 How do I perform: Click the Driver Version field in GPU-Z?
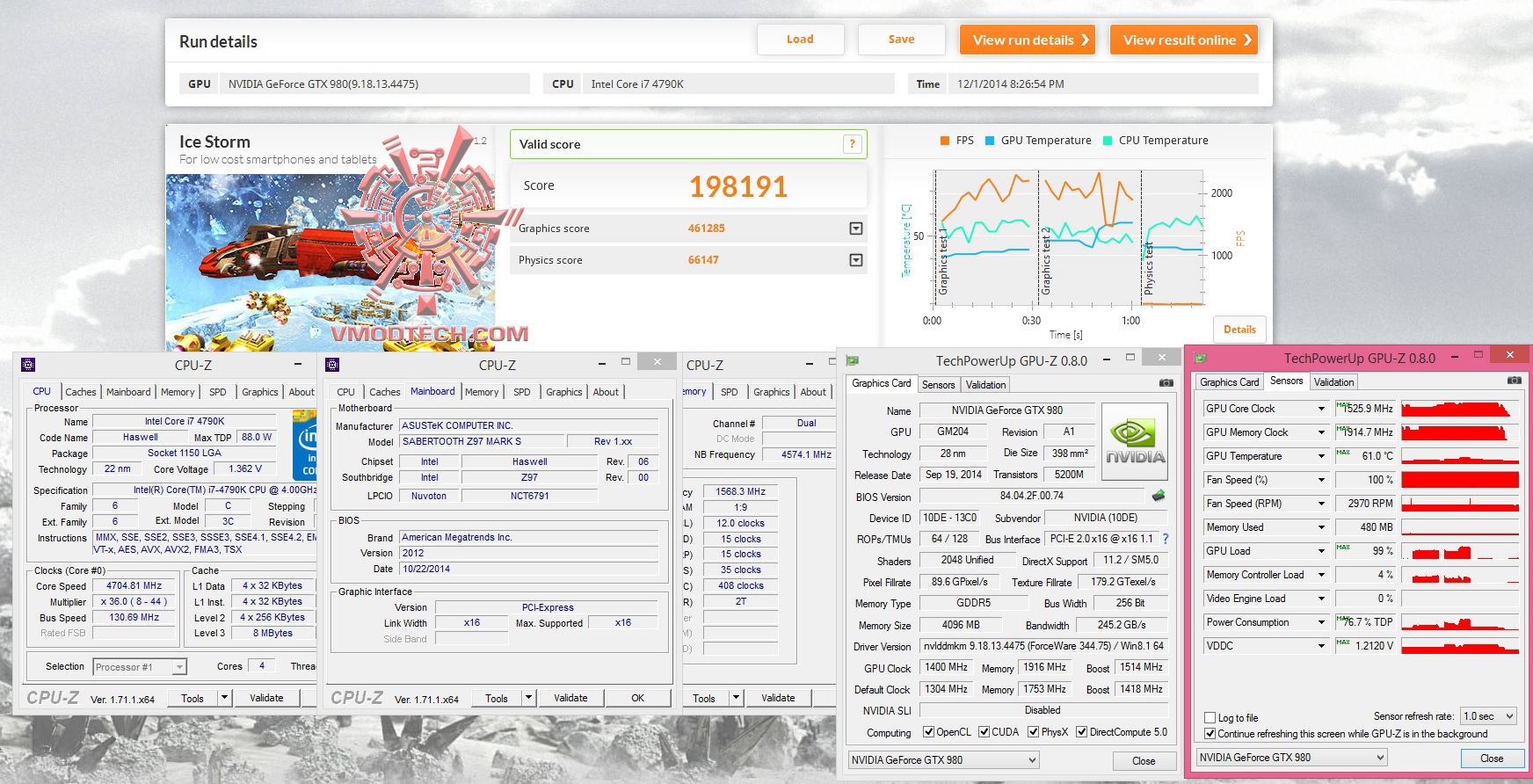tap(1043, 646)
